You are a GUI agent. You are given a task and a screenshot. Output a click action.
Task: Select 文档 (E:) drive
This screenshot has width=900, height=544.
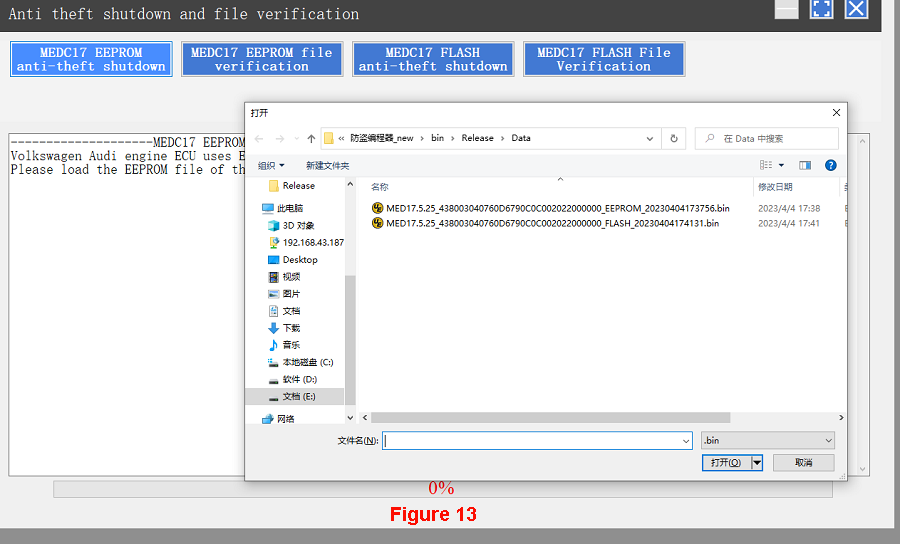[x=292, y=397]
